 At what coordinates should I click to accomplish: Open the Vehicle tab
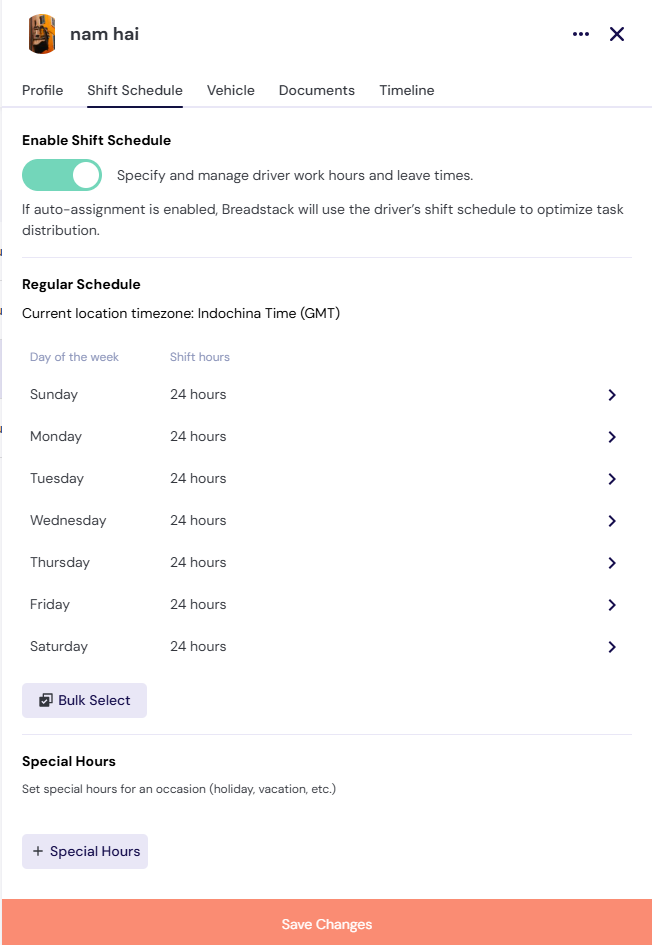[231, 90]
